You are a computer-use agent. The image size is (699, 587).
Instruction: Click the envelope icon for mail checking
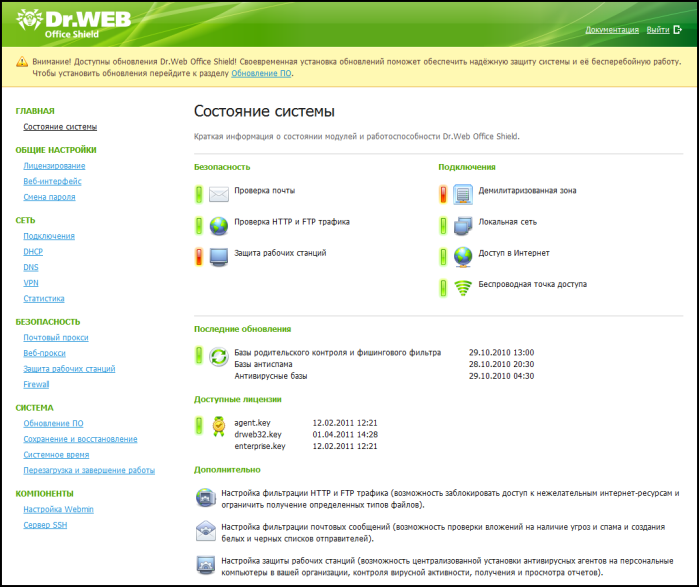tap(219, 195)
